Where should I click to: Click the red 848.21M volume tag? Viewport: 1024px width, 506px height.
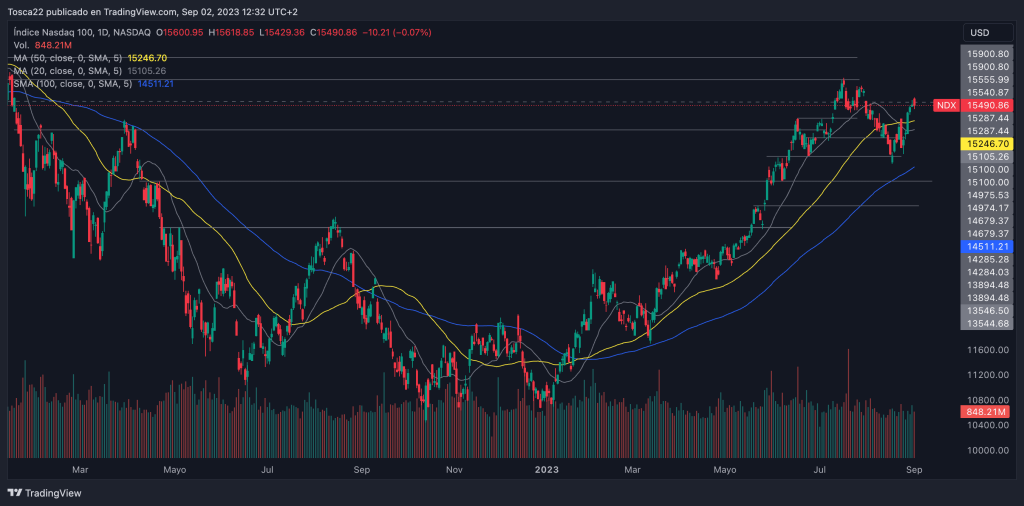click(x=986, y=411)
